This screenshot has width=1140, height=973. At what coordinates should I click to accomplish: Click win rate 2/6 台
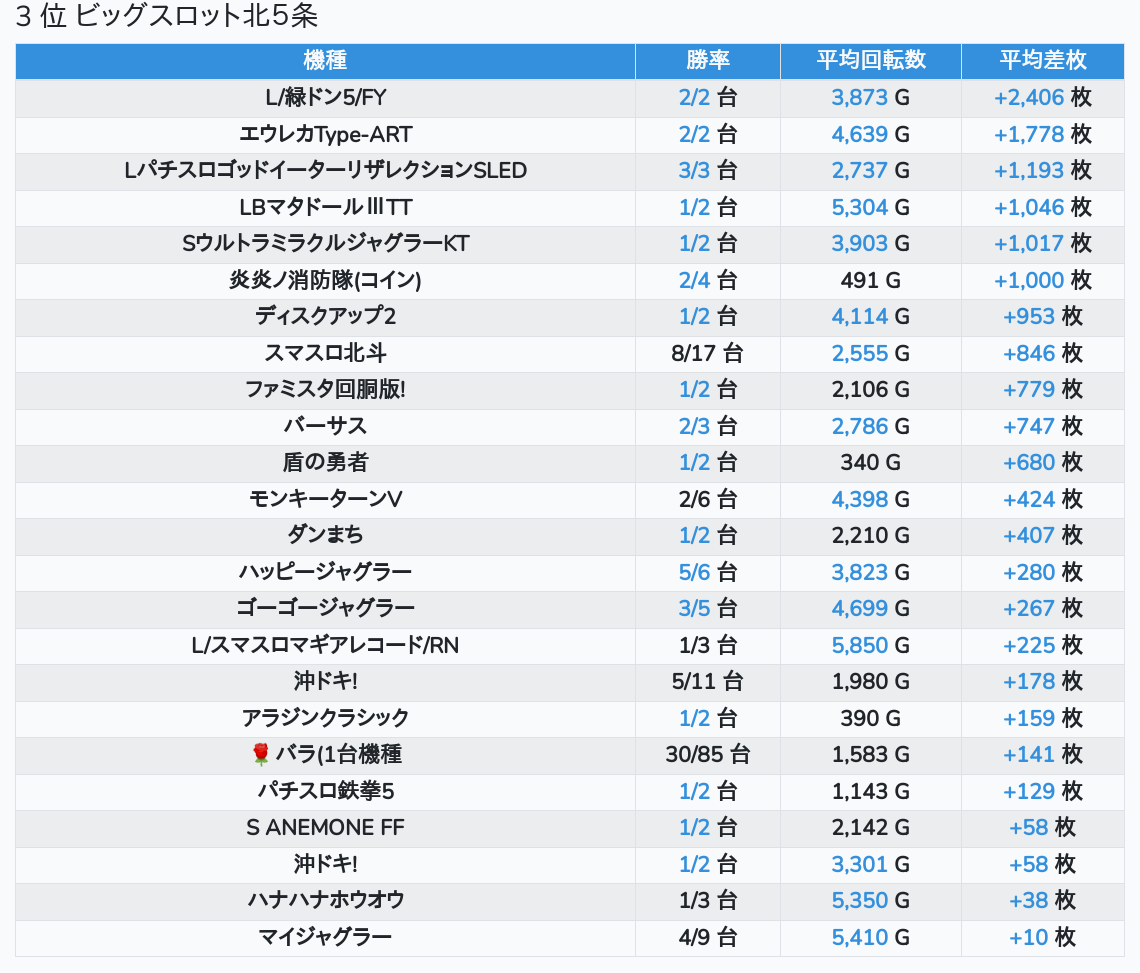point(707,500)
